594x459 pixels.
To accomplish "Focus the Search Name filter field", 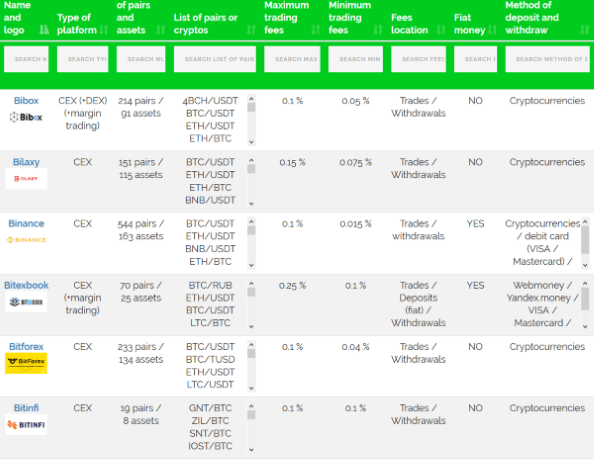I will 26,59.
